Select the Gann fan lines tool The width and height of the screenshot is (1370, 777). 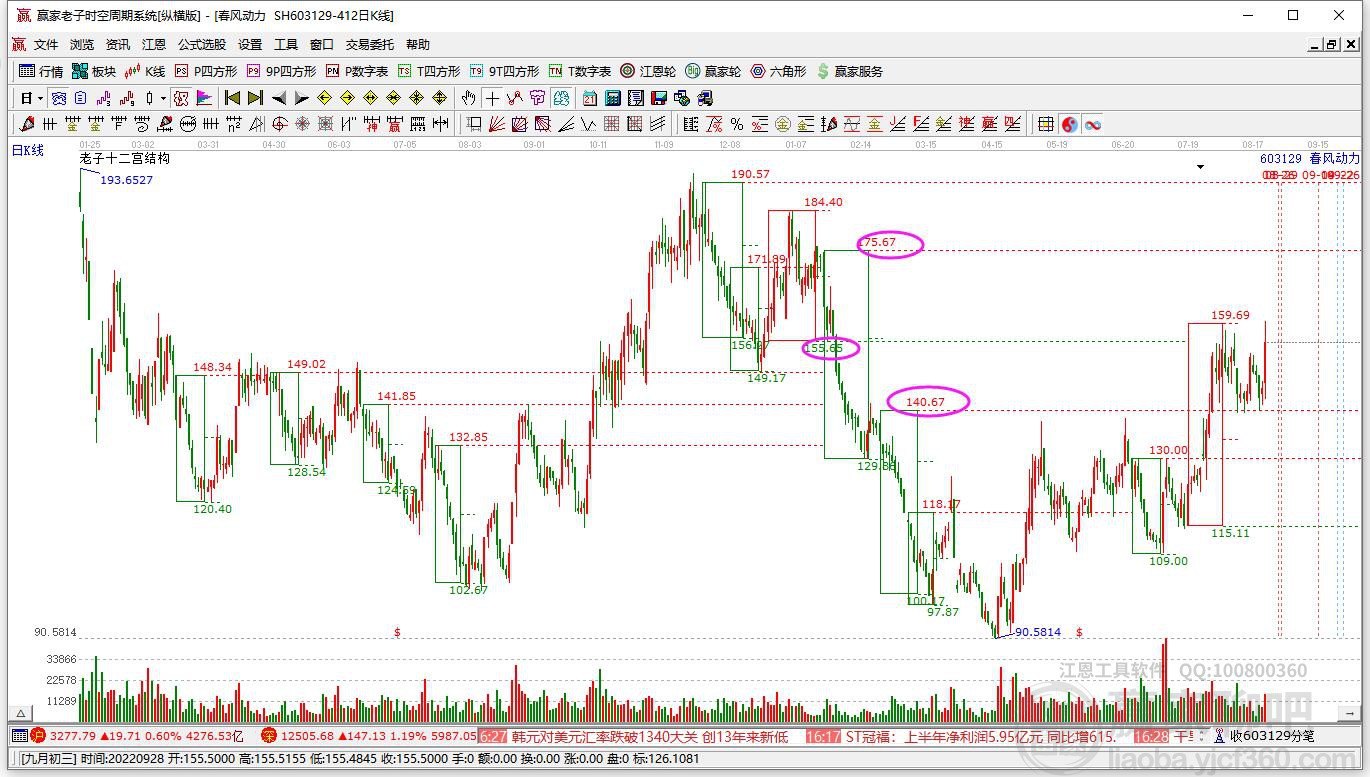pos(497,124)
